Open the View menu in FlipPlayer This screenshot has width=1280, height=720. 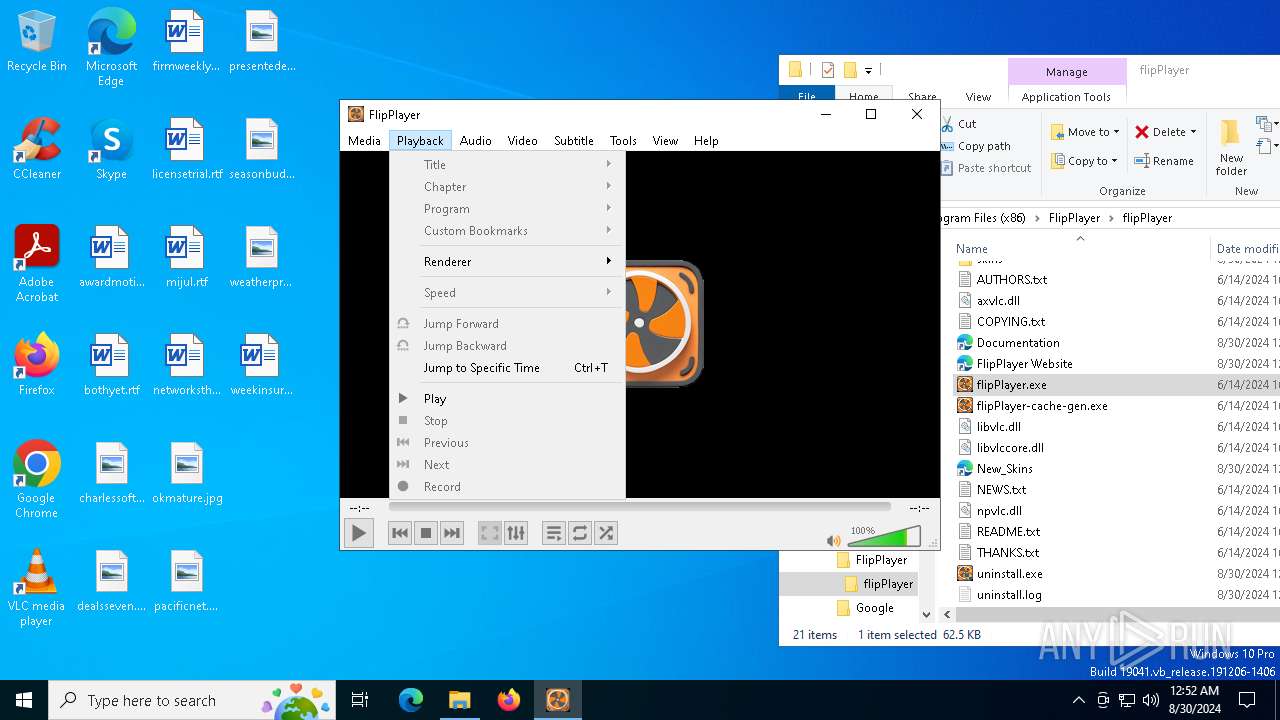pyautogui.click(x=665, y=141)
